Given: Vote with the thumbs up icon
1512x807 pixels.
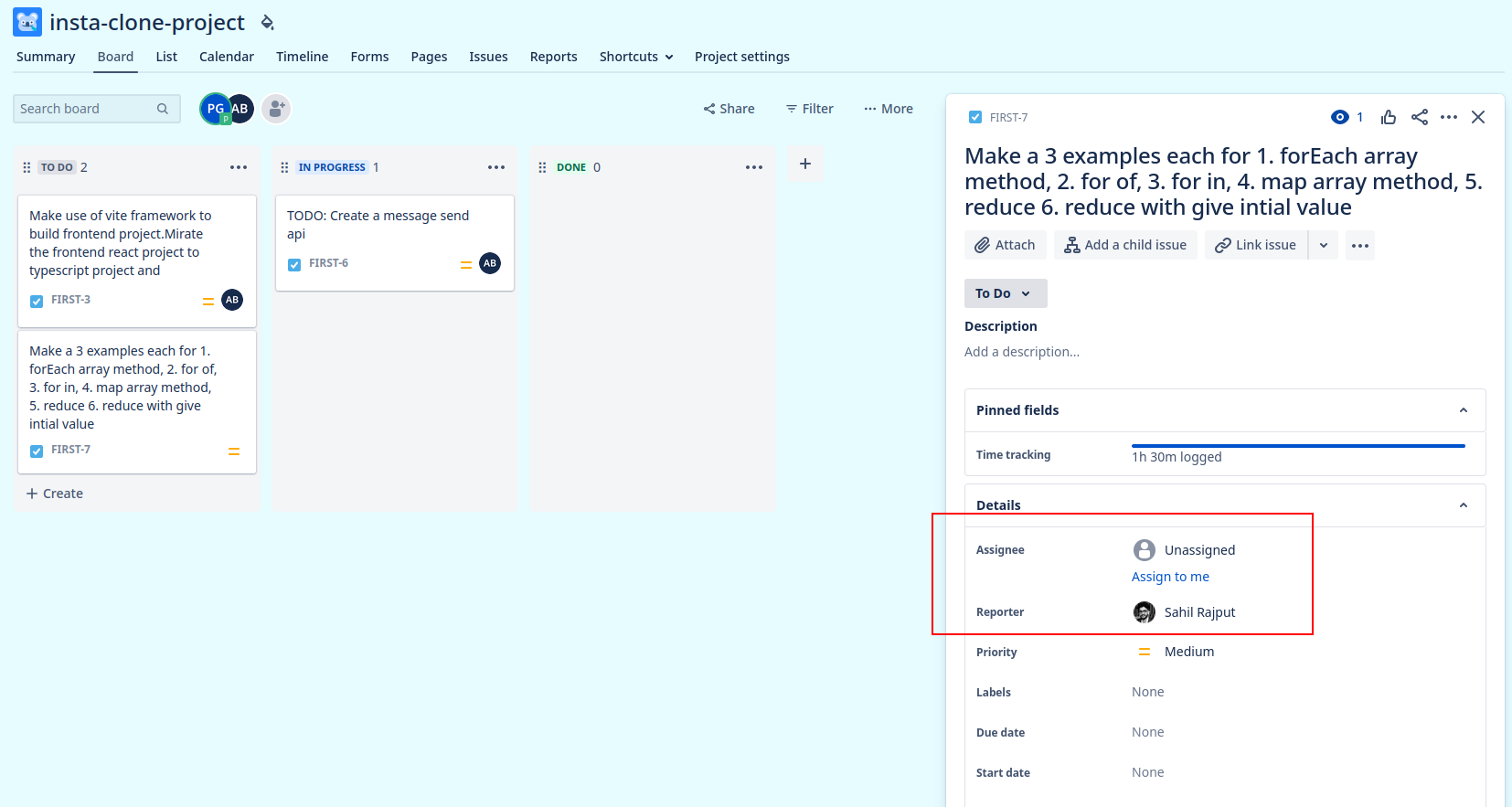Looking at the screenshot, I should [1389, 117].
